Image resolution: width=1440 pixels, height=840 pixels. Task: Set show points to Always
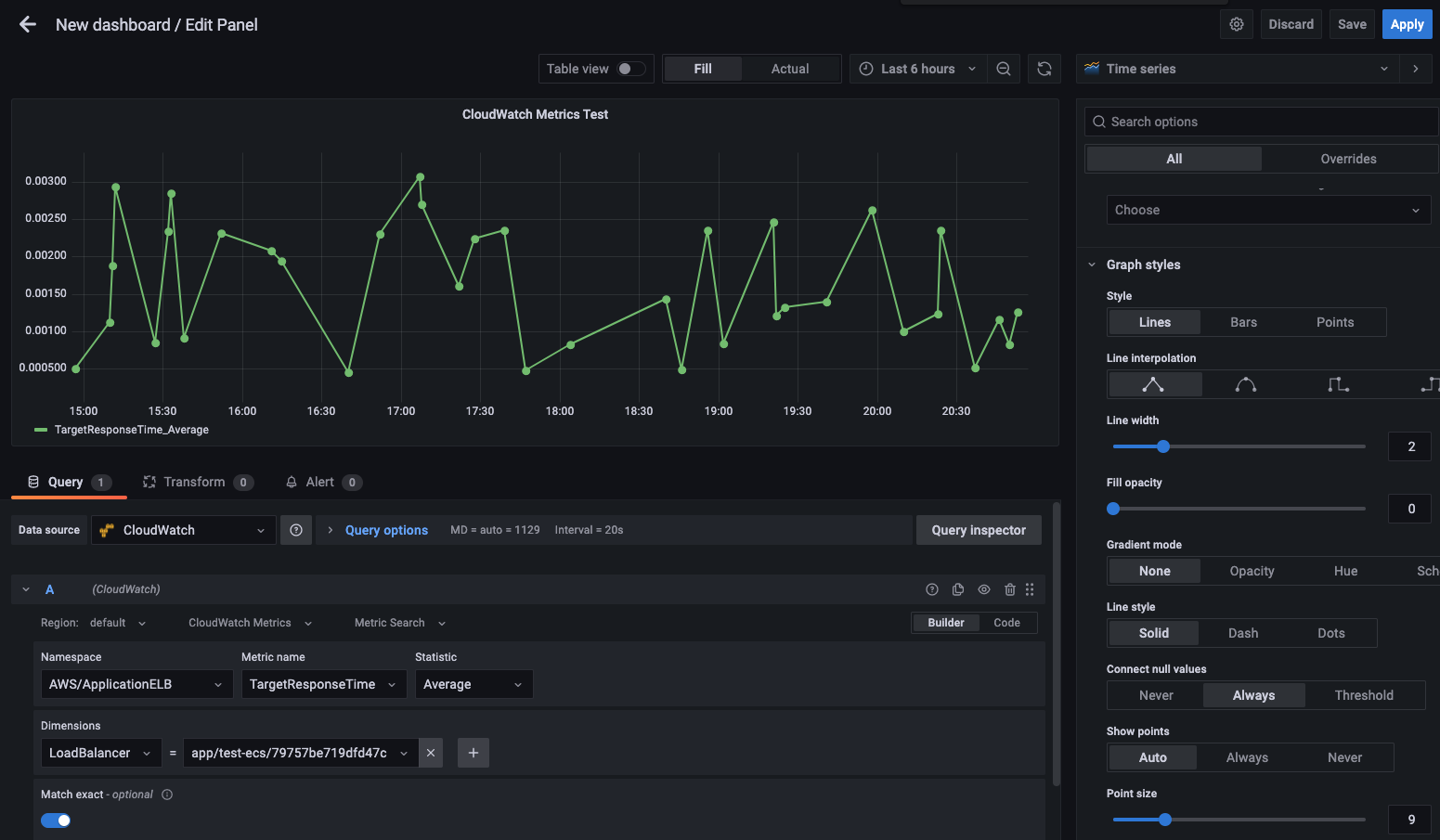[x=1247, y=757]
